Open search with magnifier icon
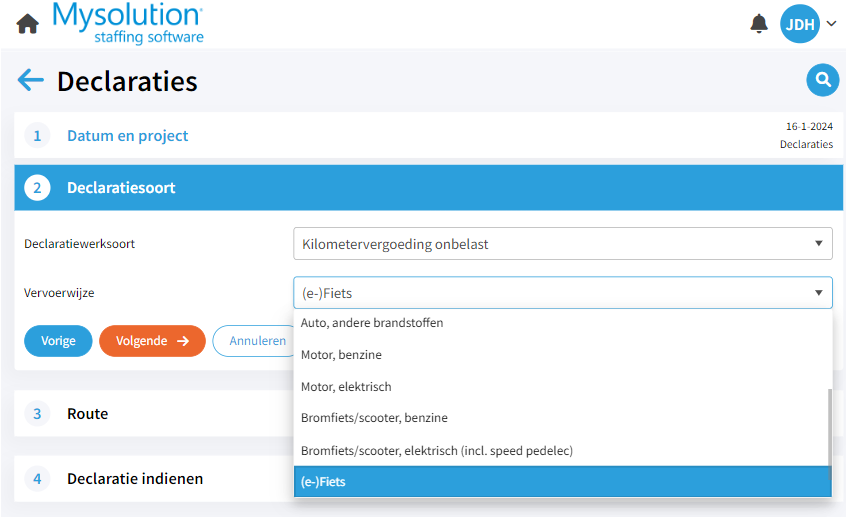846x517 pixels. (x=822, y=80)
